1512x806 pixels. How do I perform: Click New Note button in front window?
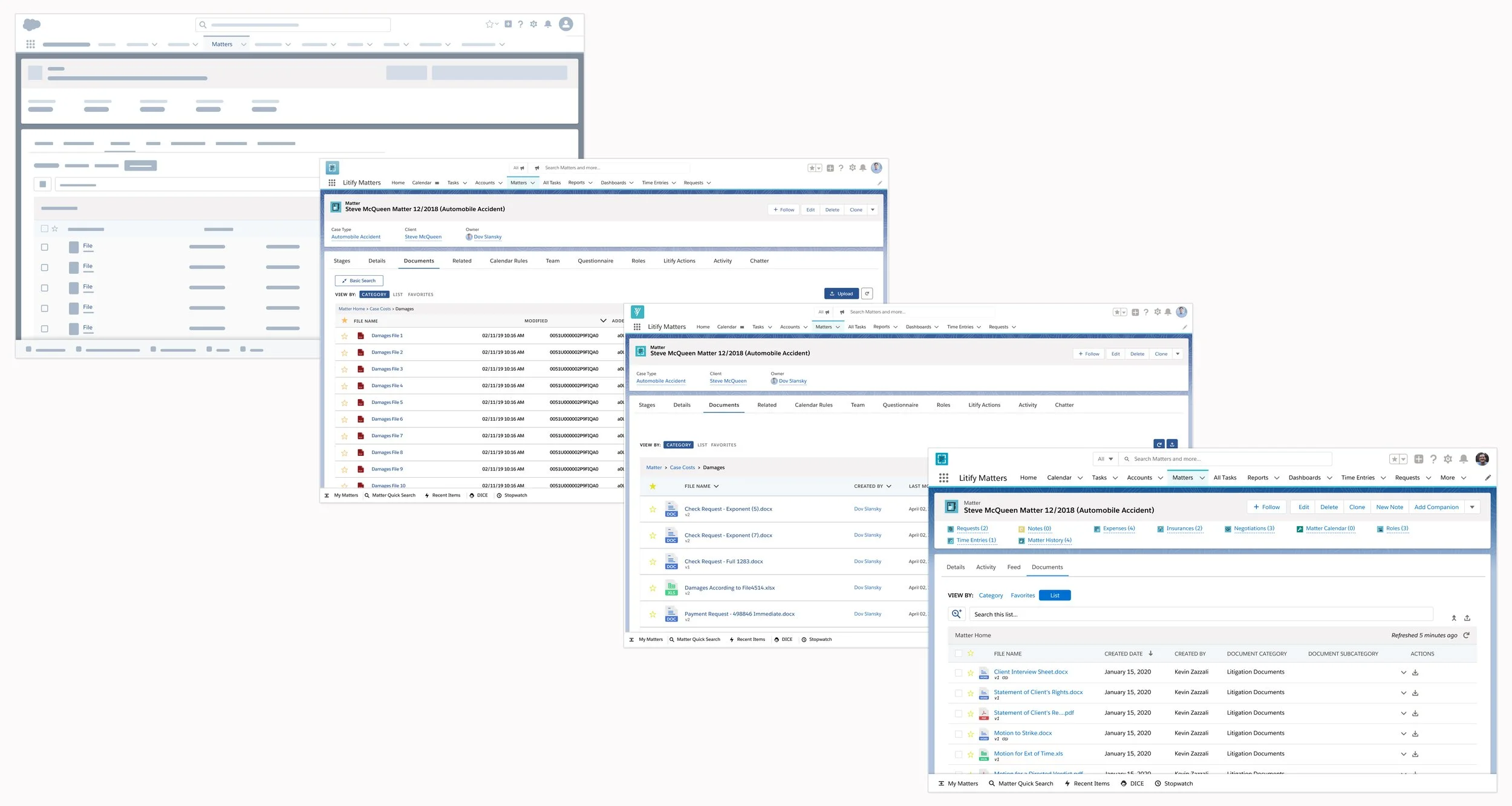pos(1389,507)
